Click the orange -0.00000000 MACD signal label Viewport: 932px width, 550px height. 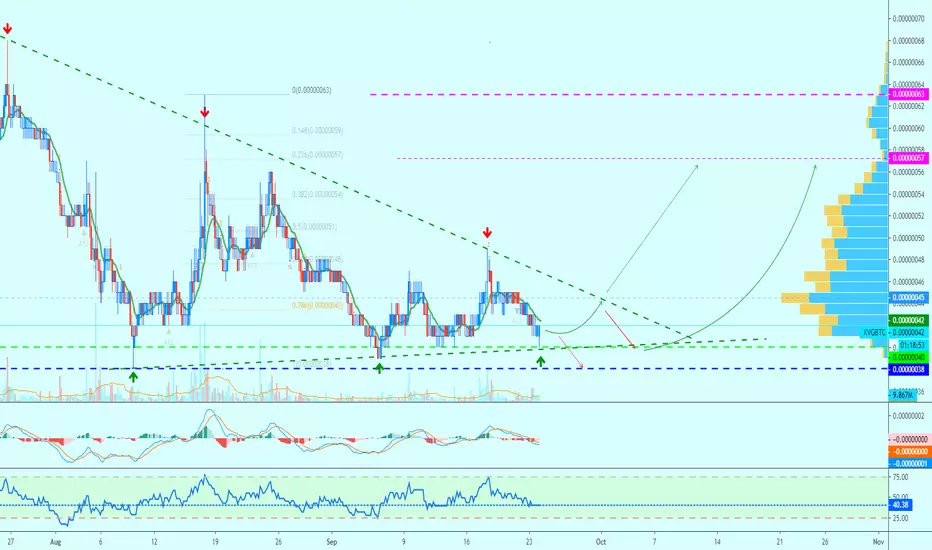(909, 451)
